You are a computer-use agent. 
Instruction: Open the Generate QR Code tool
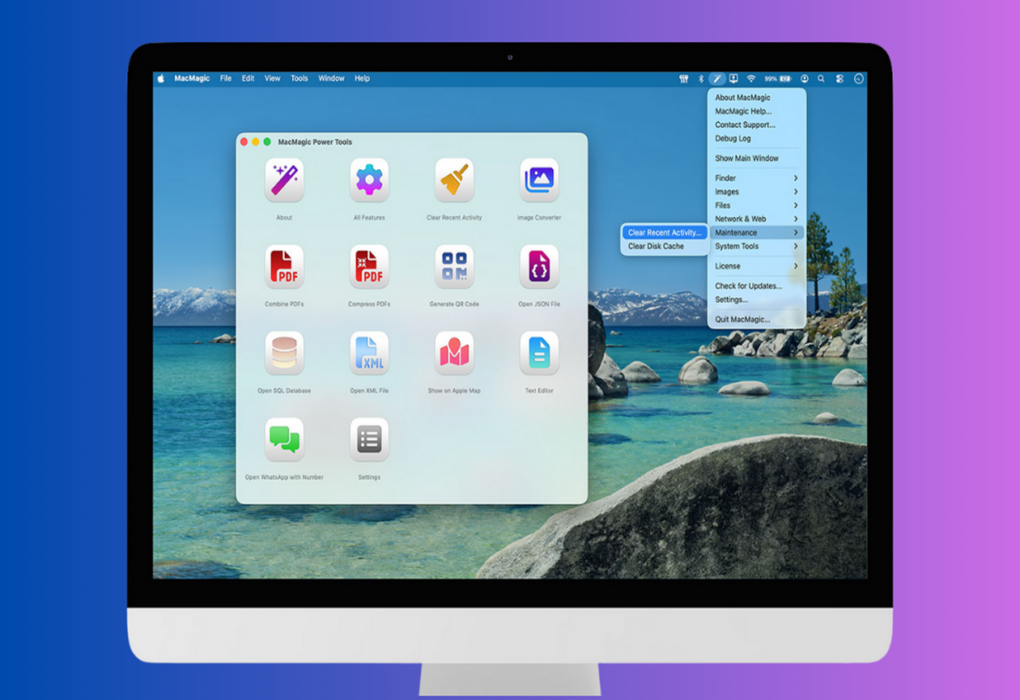point(454,267)
